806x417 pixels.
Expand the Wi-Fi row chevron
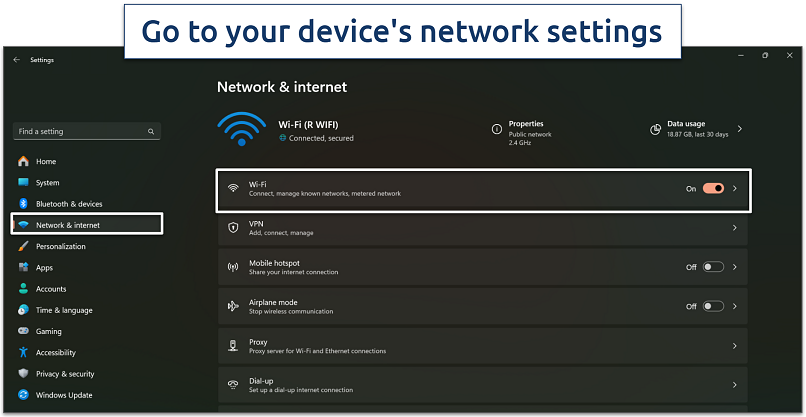735,188
